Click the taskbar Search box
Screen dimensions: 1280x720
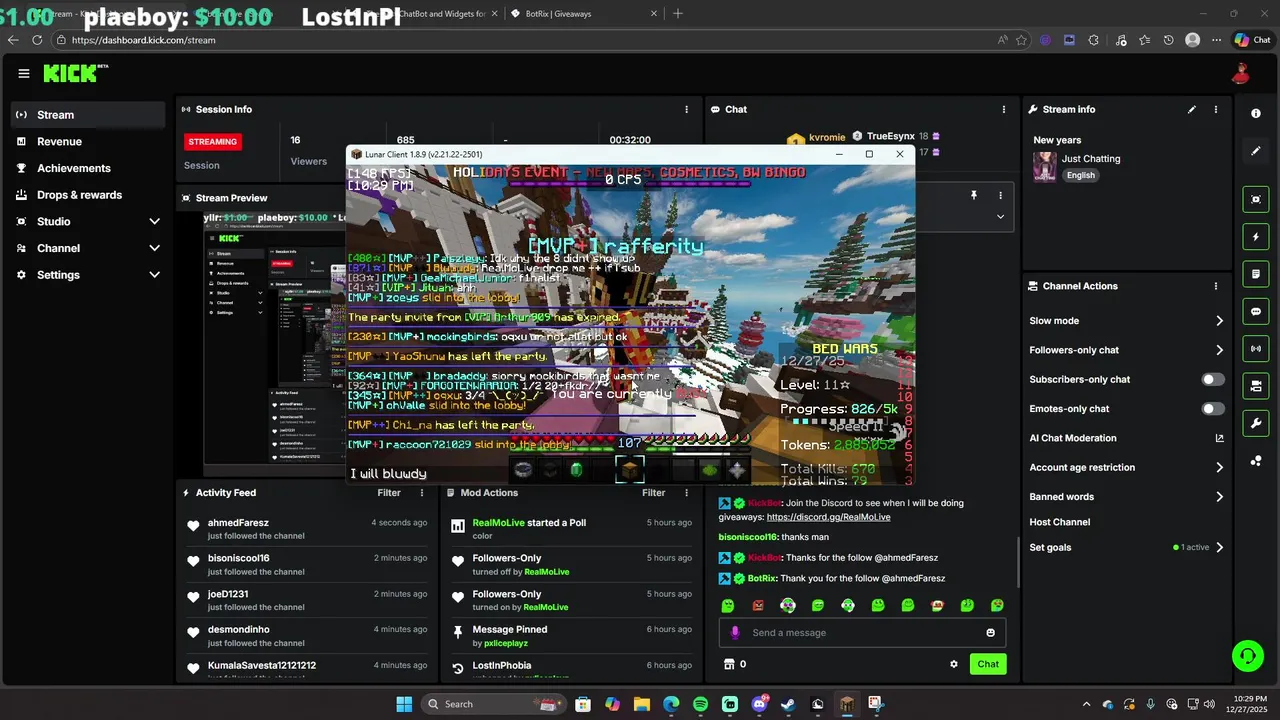pos(491,704)
